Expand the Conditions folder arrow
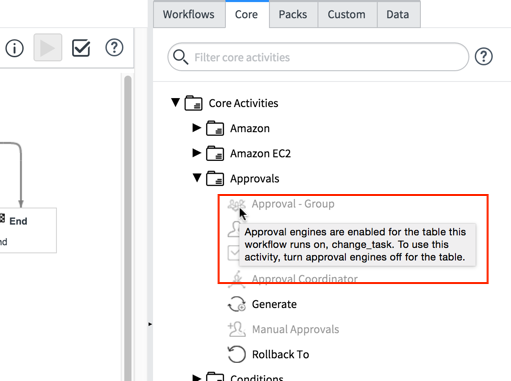Viewport: 511px width, 381px height. point(197,378)
